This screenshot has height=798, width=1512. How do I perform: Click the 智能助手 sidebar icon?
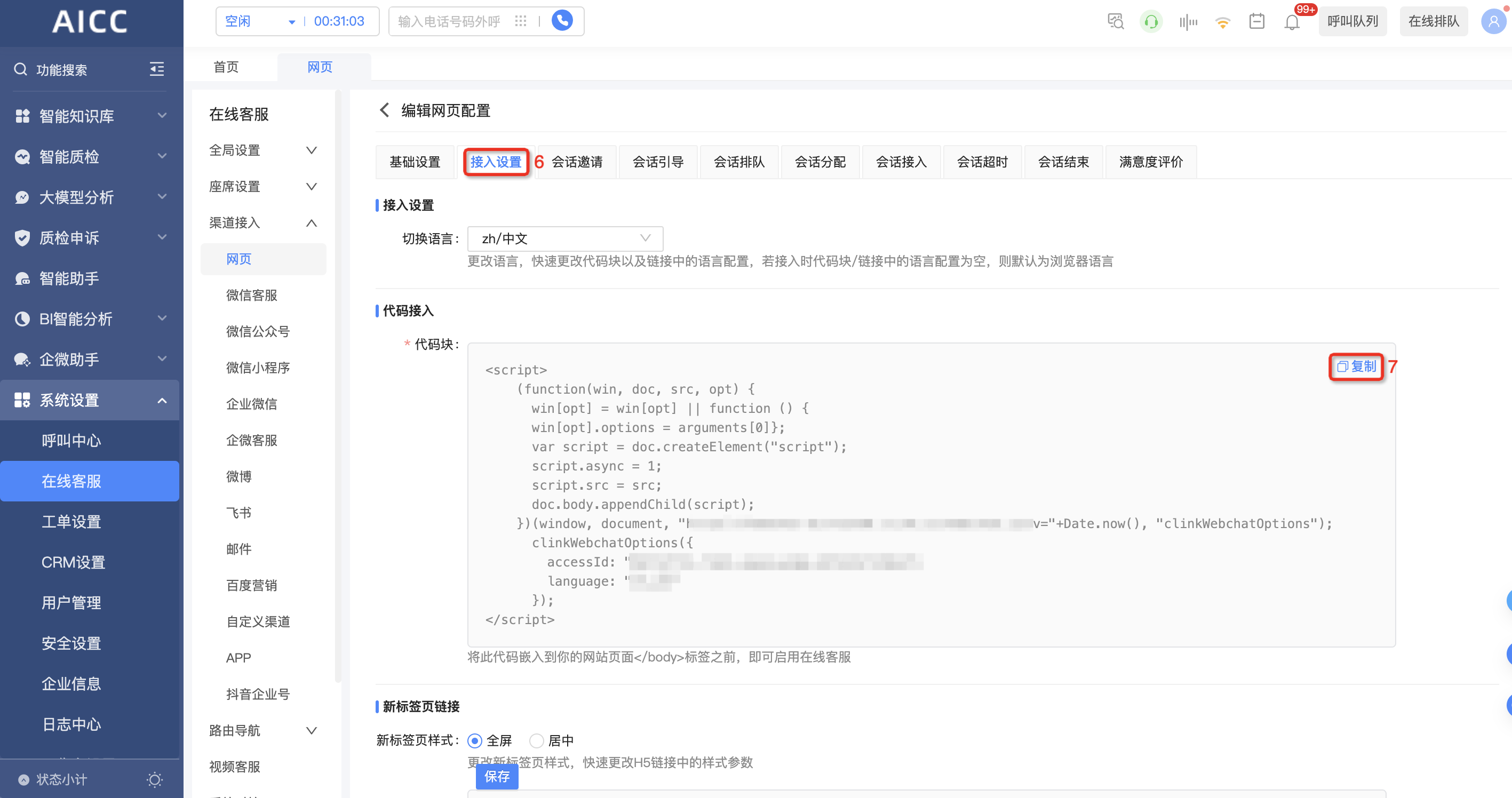[x=22, y=278]
